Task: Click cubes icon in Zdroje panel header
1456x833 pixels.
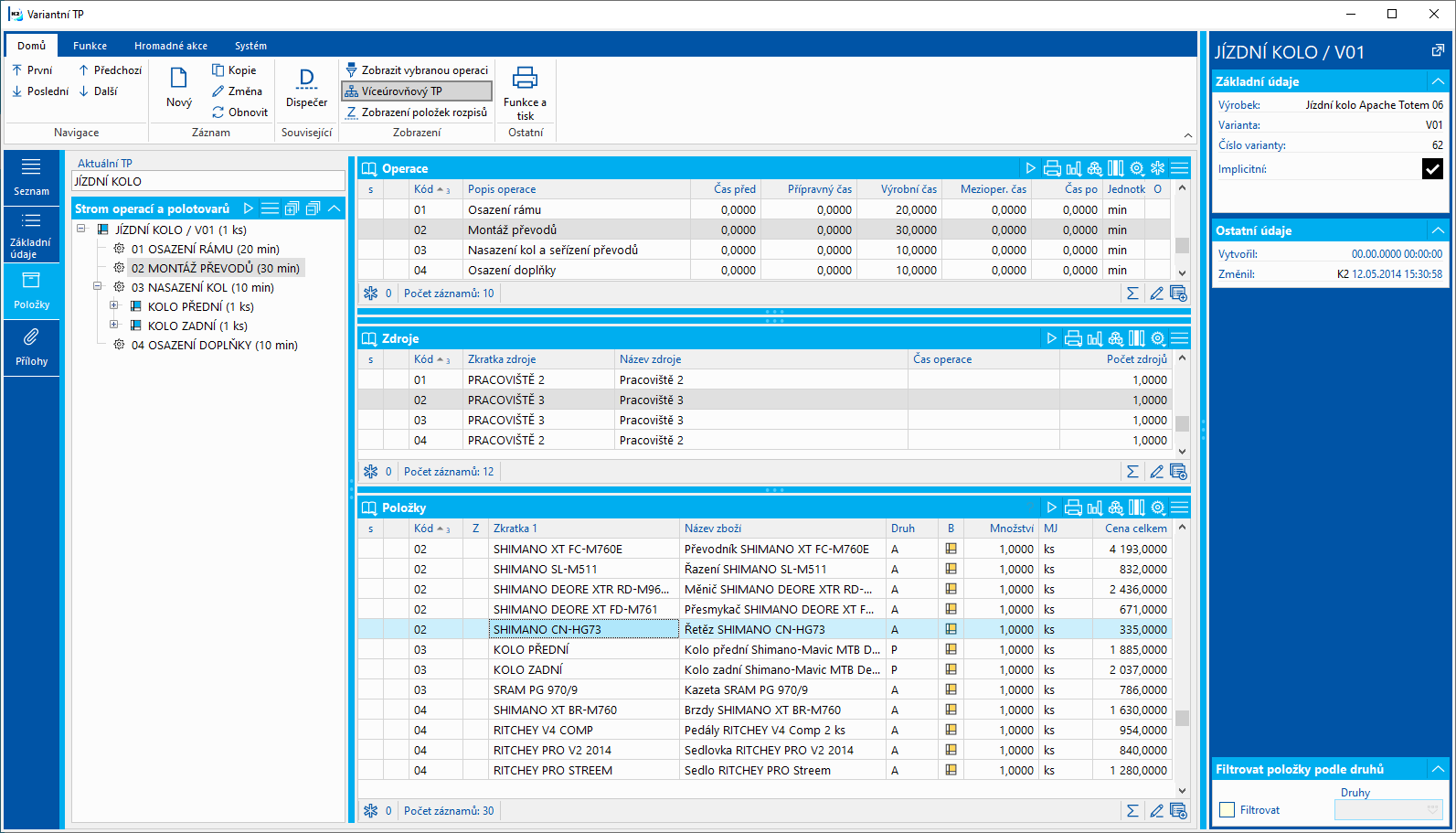Action: click(1116, 338)
